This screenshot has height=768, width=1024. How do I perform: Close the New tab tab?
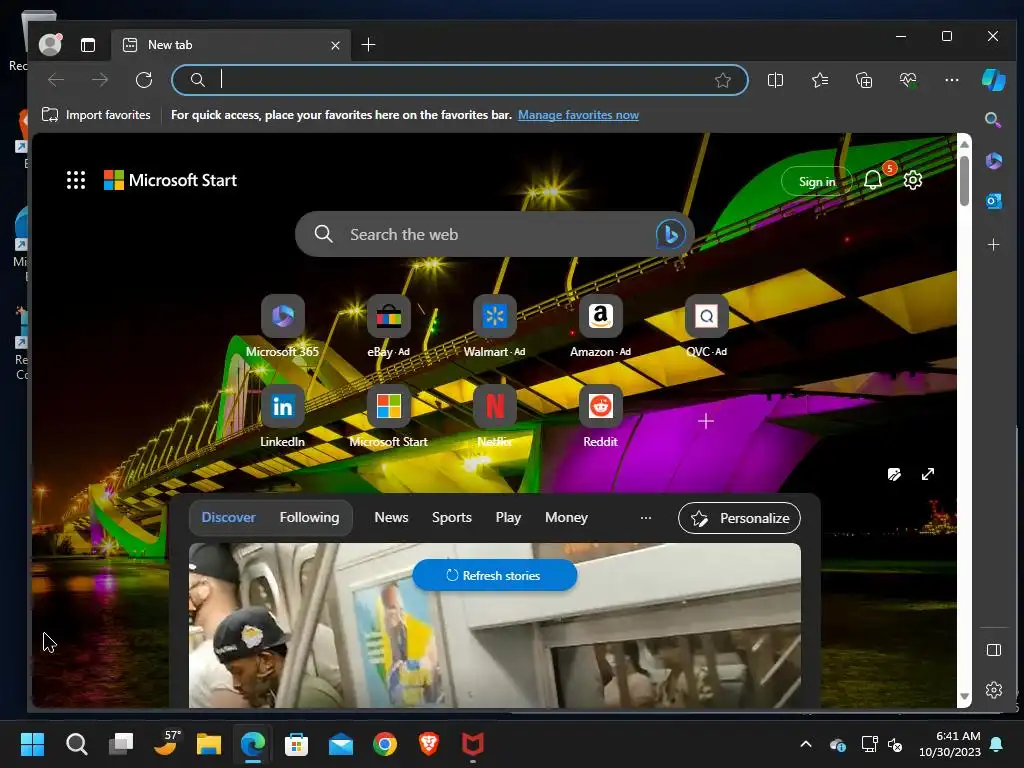coord(335,45)
